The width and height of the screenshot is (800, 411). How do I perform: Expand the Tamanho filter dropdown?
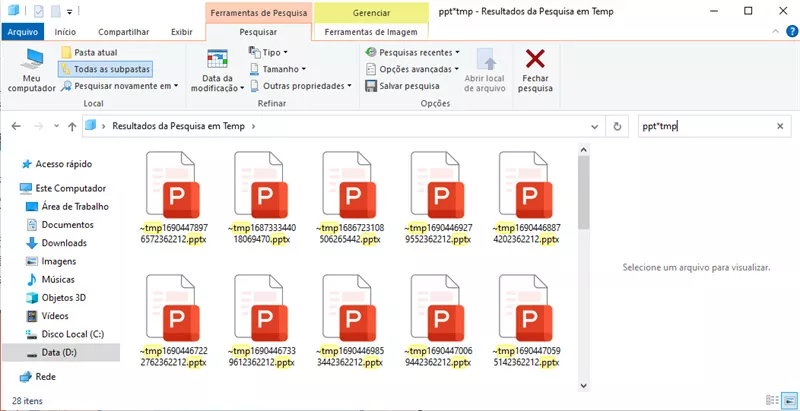278,69
